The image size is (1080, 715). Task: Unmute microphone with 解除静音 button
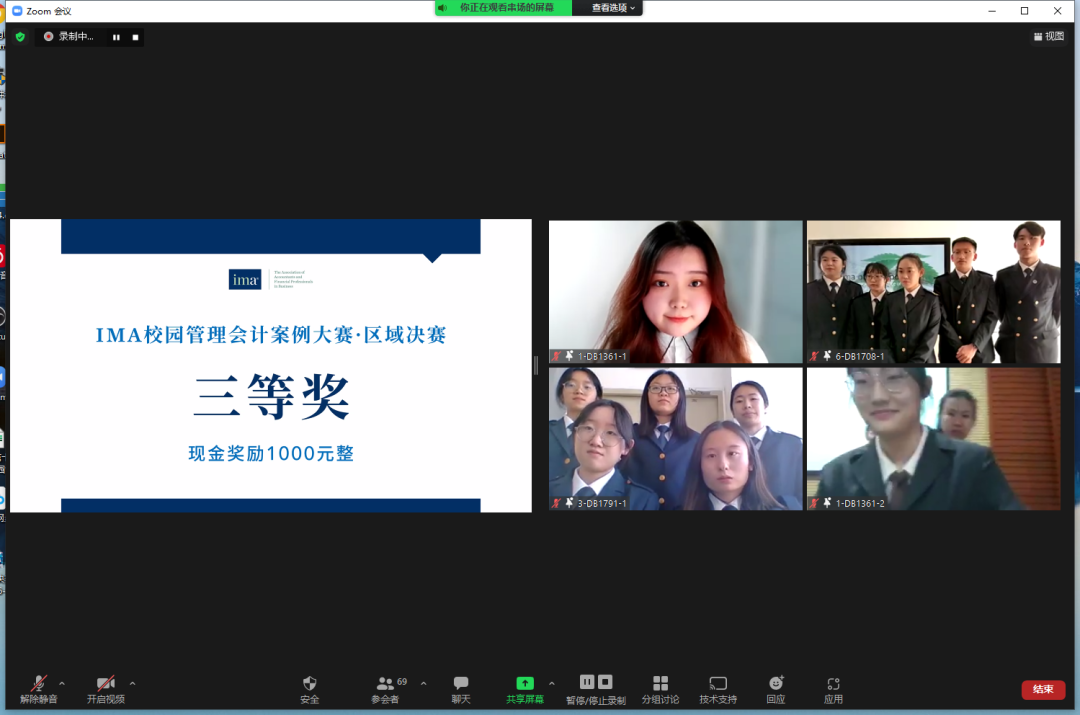tap(39, 690)
